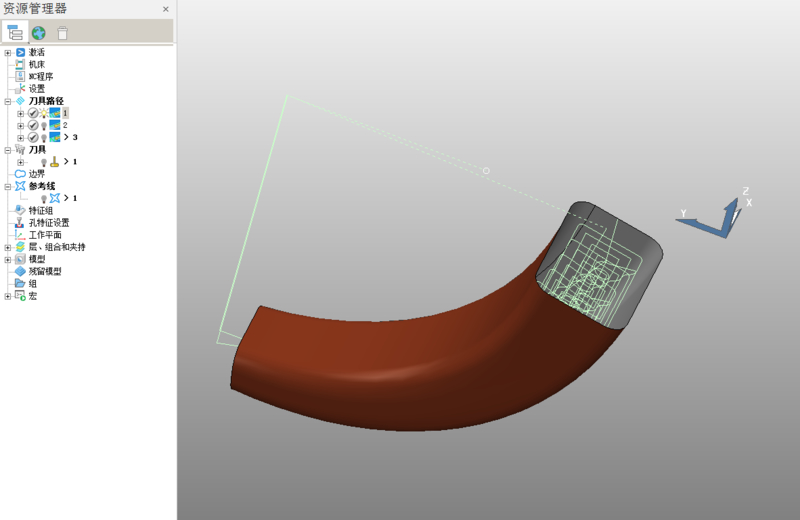The width and height of the screenshot is (800, 520).
Task: Click the 残留模型 stock model icon
Action: tap(20, 271)
